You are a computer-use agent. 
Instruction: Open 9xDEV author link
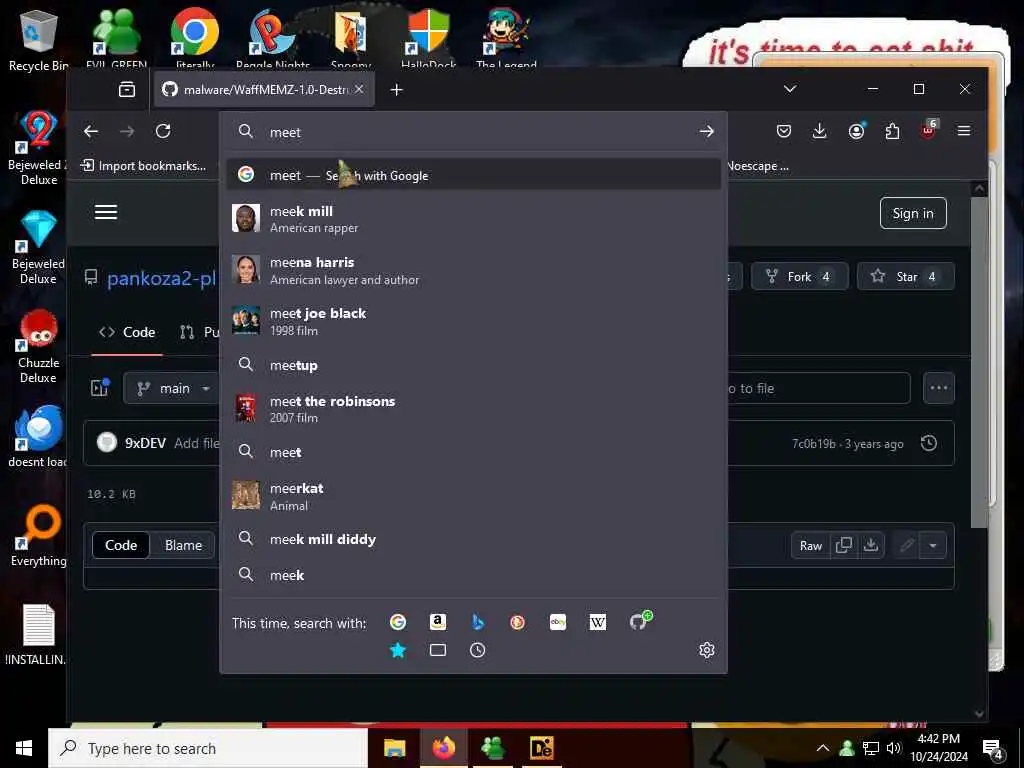click(x=145, y=443)
